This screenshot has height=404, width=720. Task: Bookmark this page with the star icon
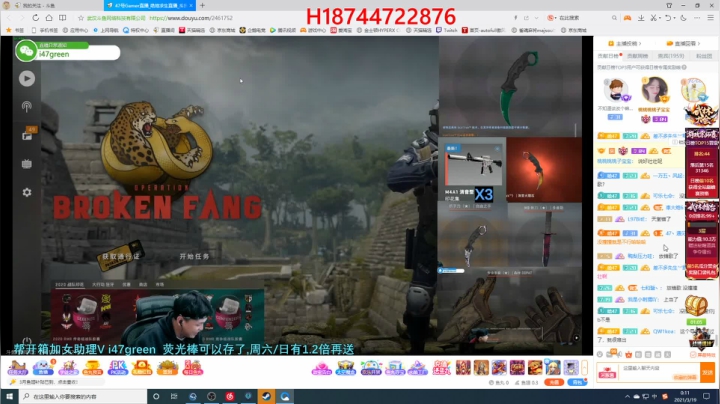click(81, 18)
